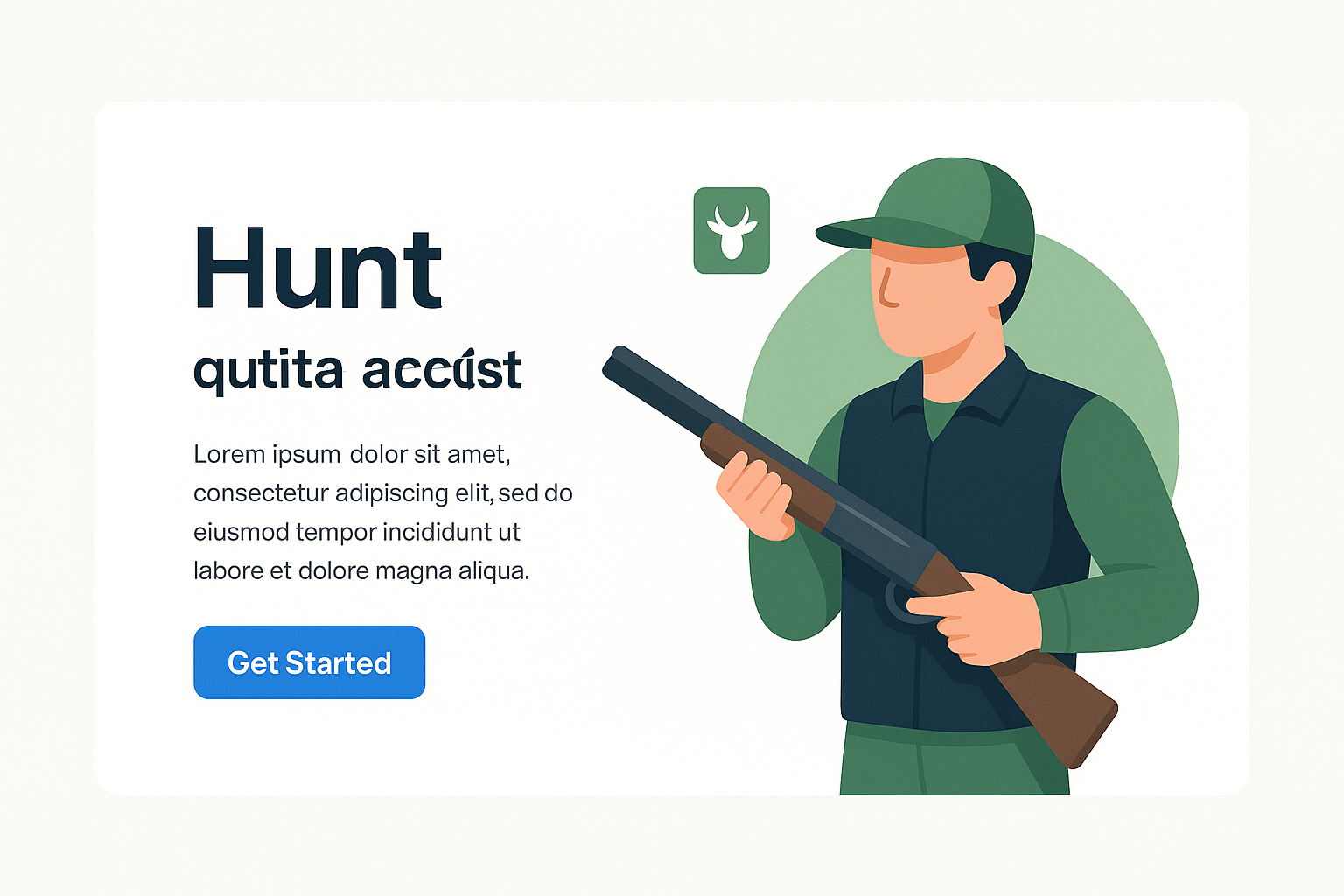
Task: Click the green deer head icon
Action: pos(731,230)
